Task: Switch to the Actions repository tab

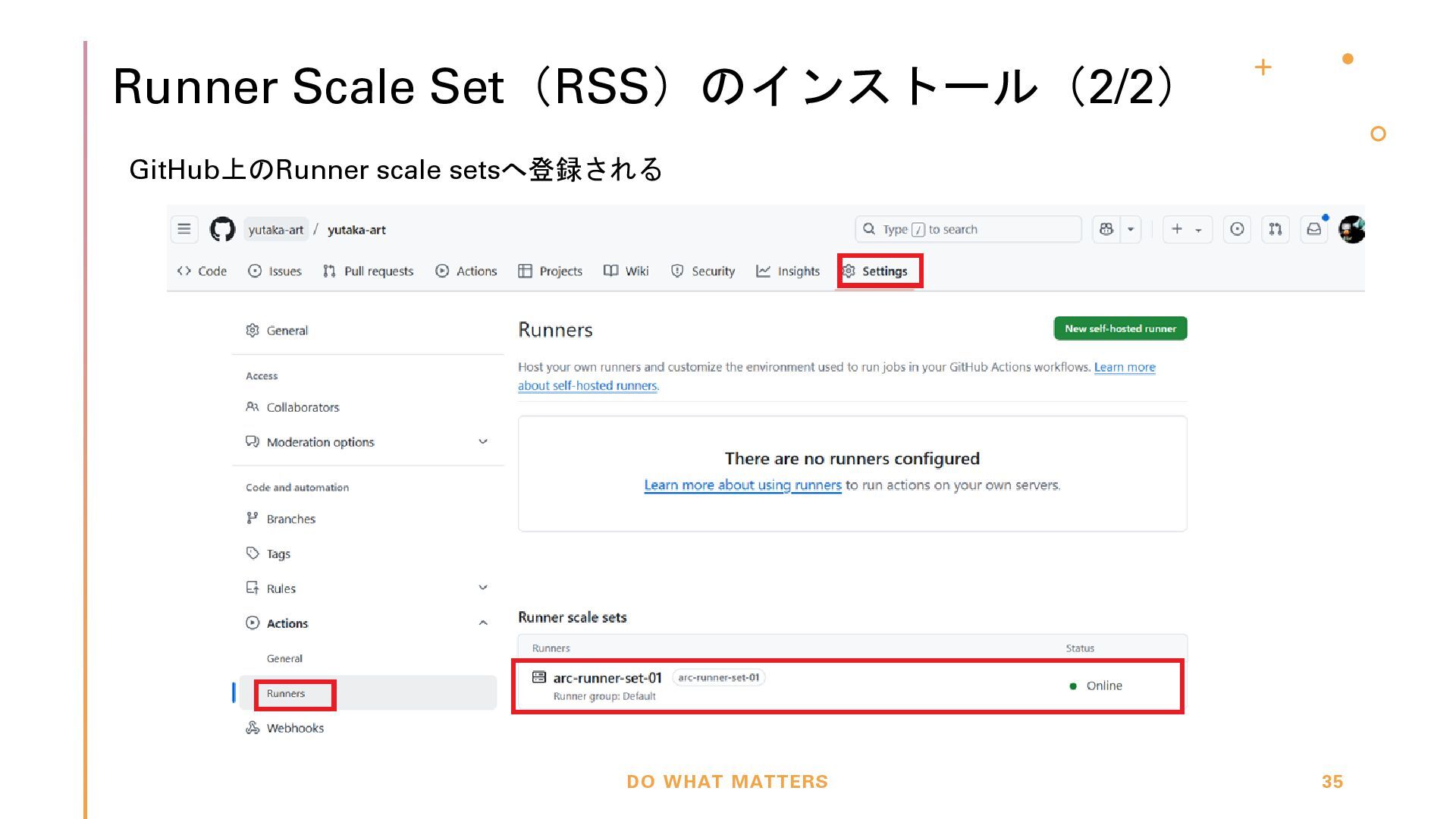Action: 466,271
